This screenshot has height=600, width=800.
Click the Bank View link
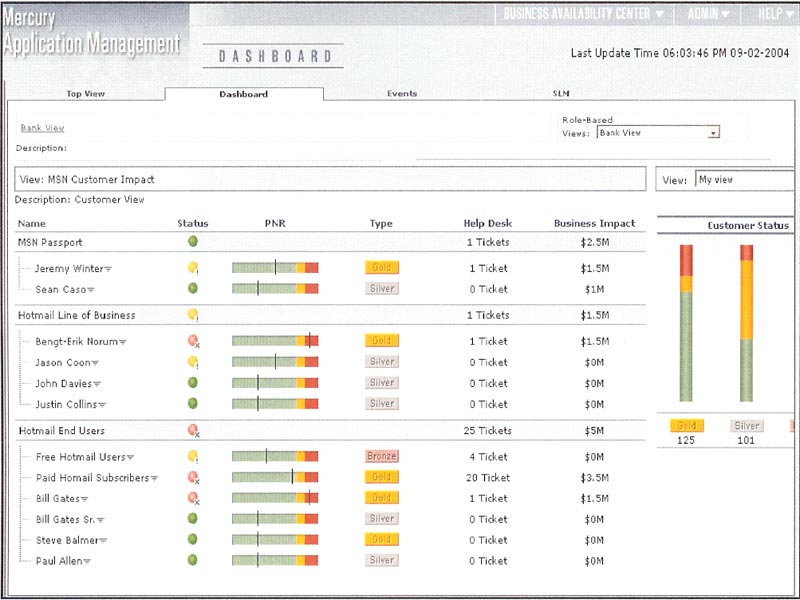pyautogui.click(x=42, y=128)
